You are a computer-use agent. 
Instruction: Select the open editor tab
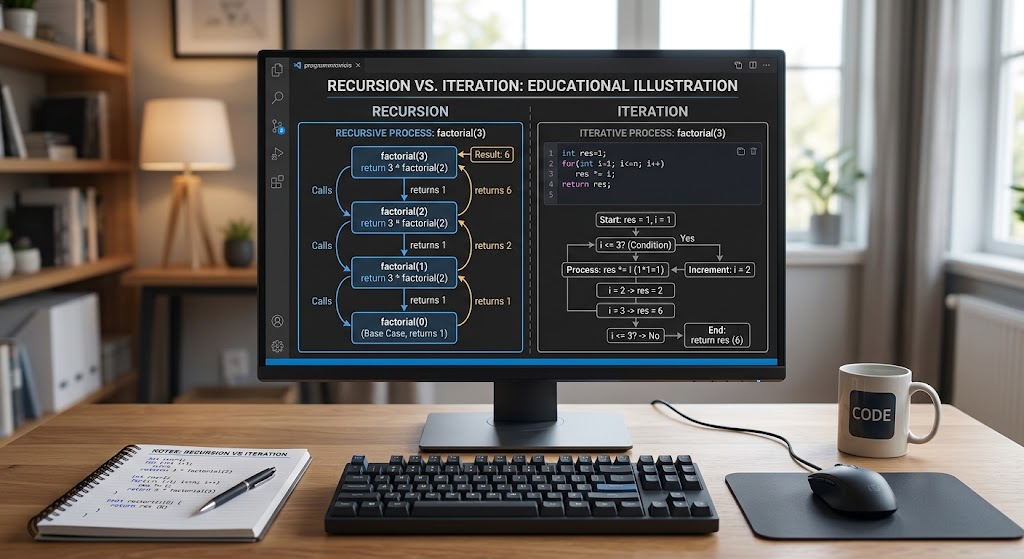tap(327, 65)
